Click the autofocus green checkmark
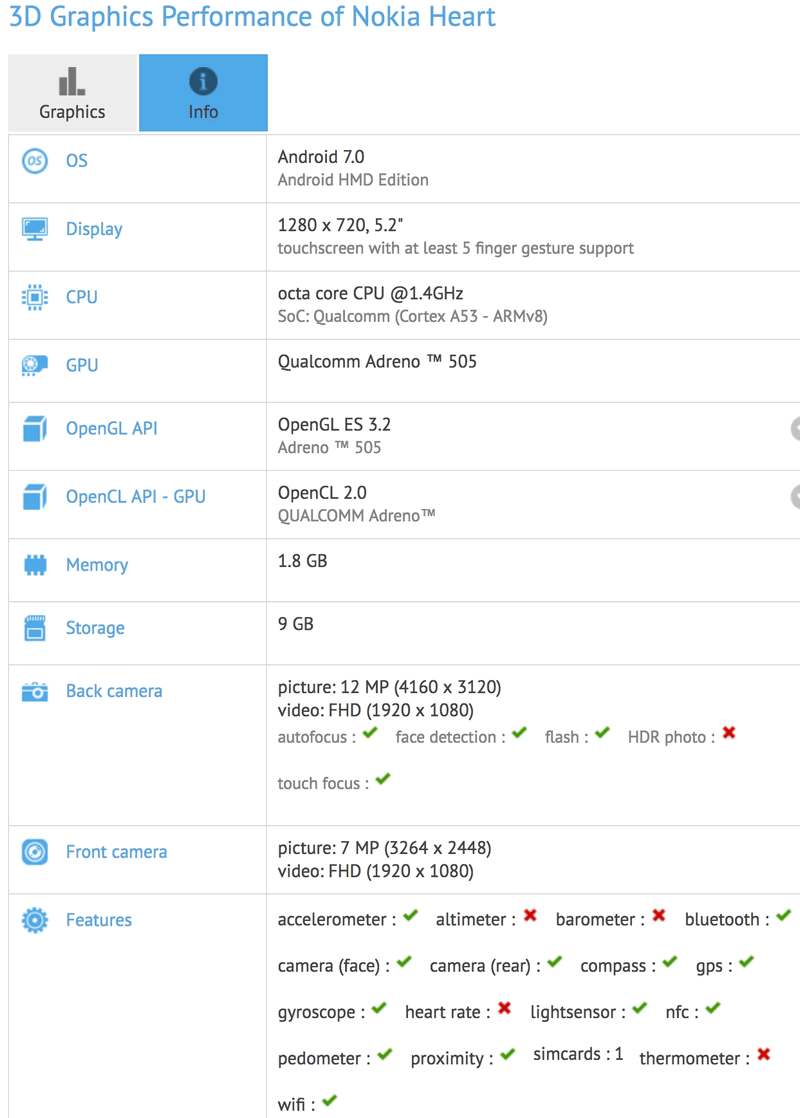The image size is (800, 1118). click(370, 733)
